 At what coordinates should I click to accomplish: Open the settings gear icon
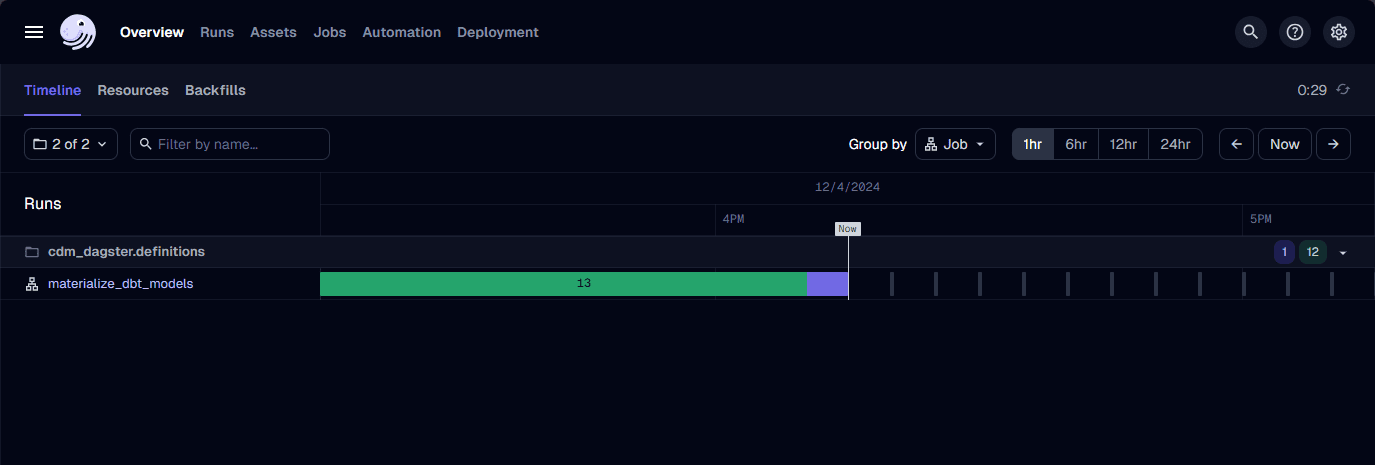coord(1339,32)
